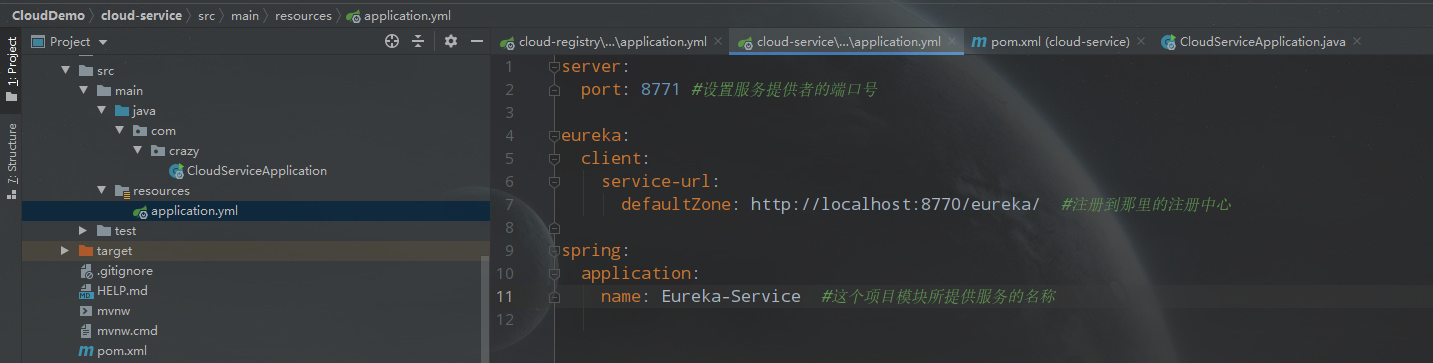Screen dimensions: 1433x363
Task: Switch to pom.xml (cloud-service) tab
Action: click(x=1050, y=42)
